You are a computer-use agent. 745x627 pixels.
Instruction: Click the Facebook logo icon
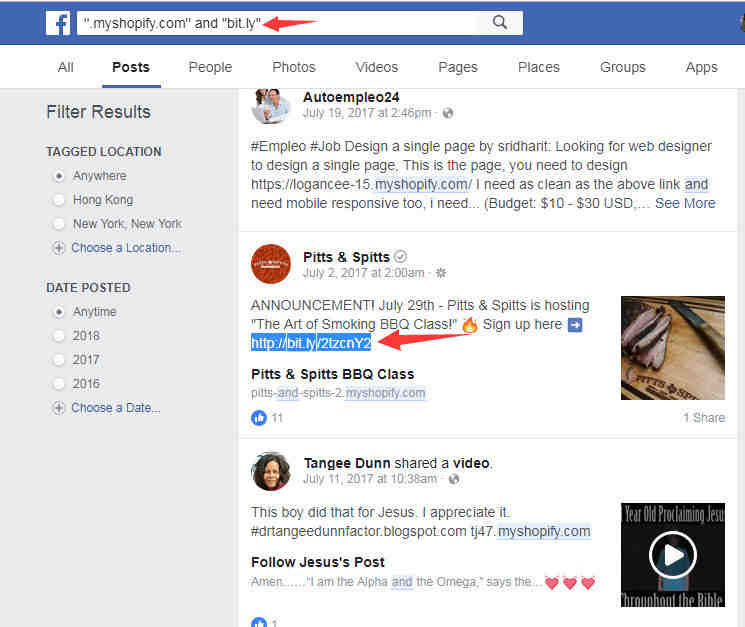click(58, 23)
